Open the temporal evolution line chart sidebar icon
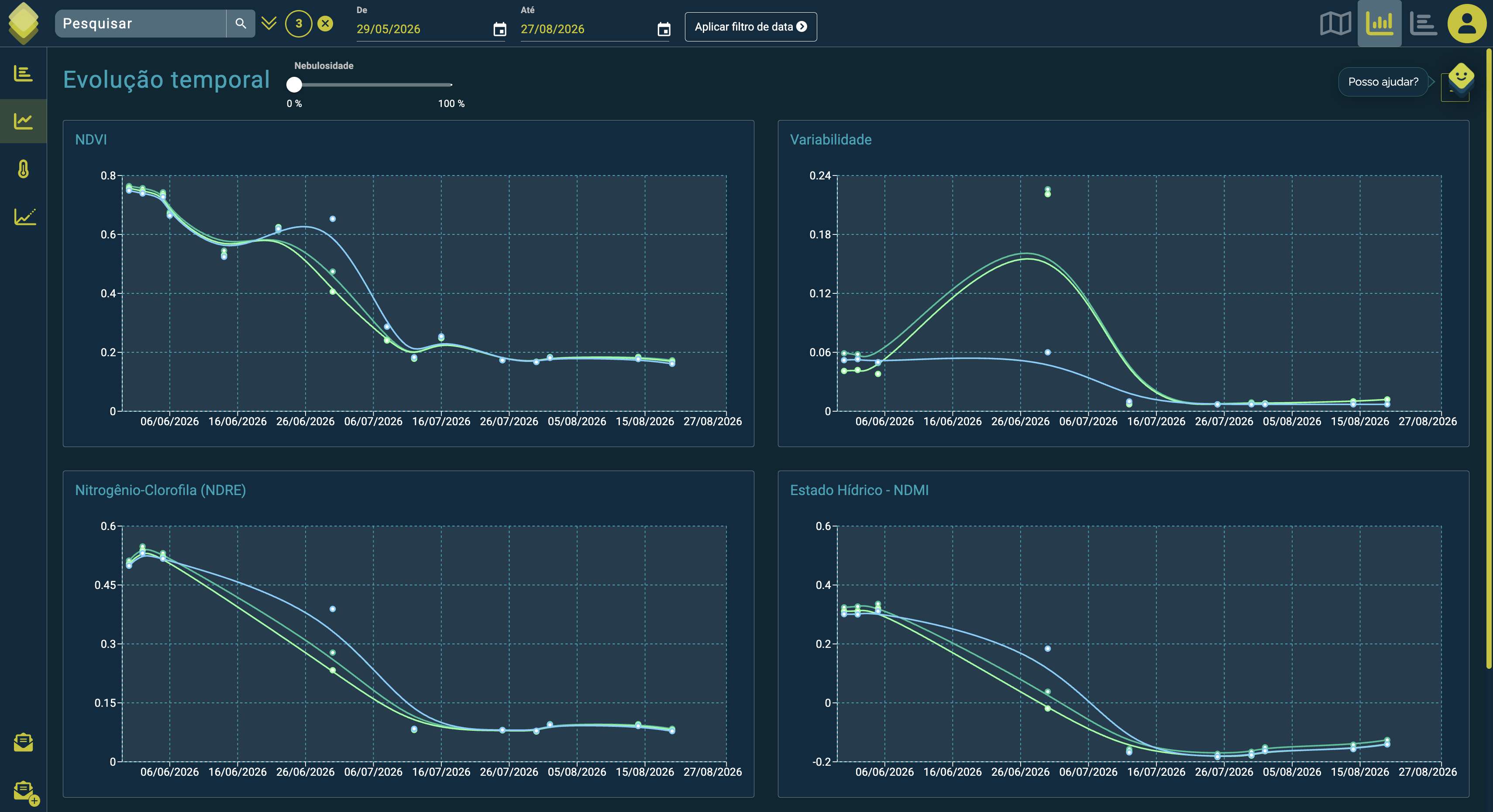Image resolution: width=1493 pixels, height=812 pixels. coord(23,121)
